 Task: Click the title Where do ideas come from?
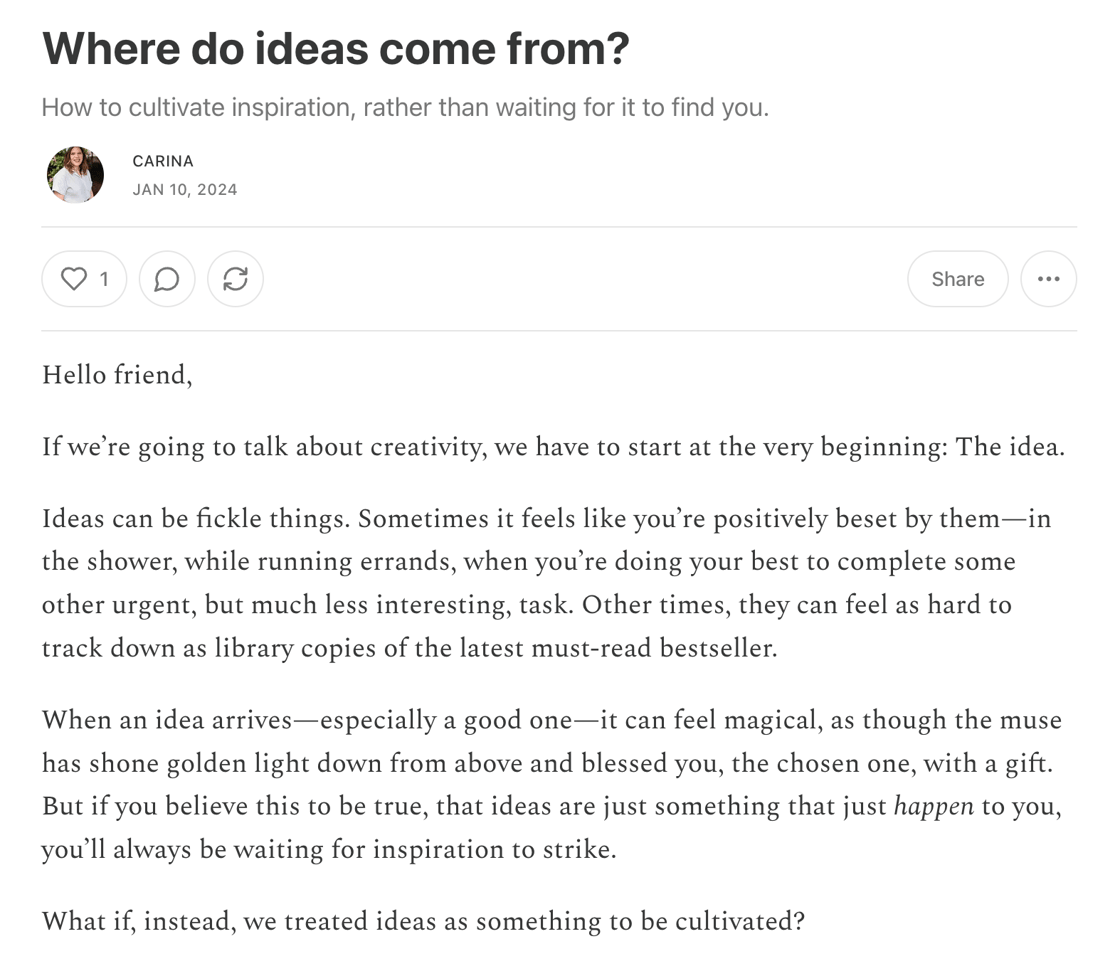(x=336, y=48)
